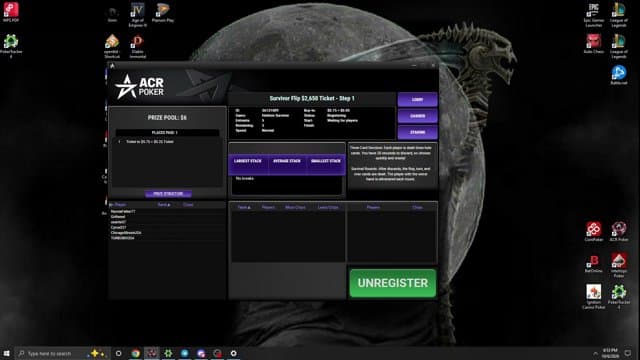
Task: Open Google Chrome from the taskbar
Action: [136, 353]
